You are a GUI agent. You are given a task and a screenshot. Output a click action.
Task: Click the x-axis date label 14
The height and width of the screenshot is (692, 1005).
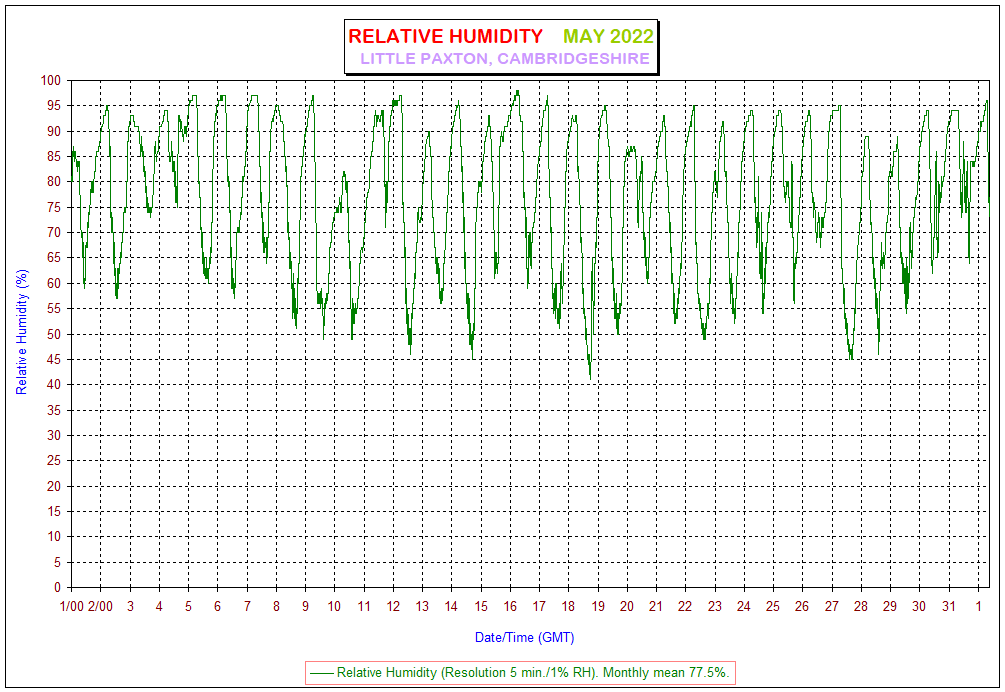[451, 606]
